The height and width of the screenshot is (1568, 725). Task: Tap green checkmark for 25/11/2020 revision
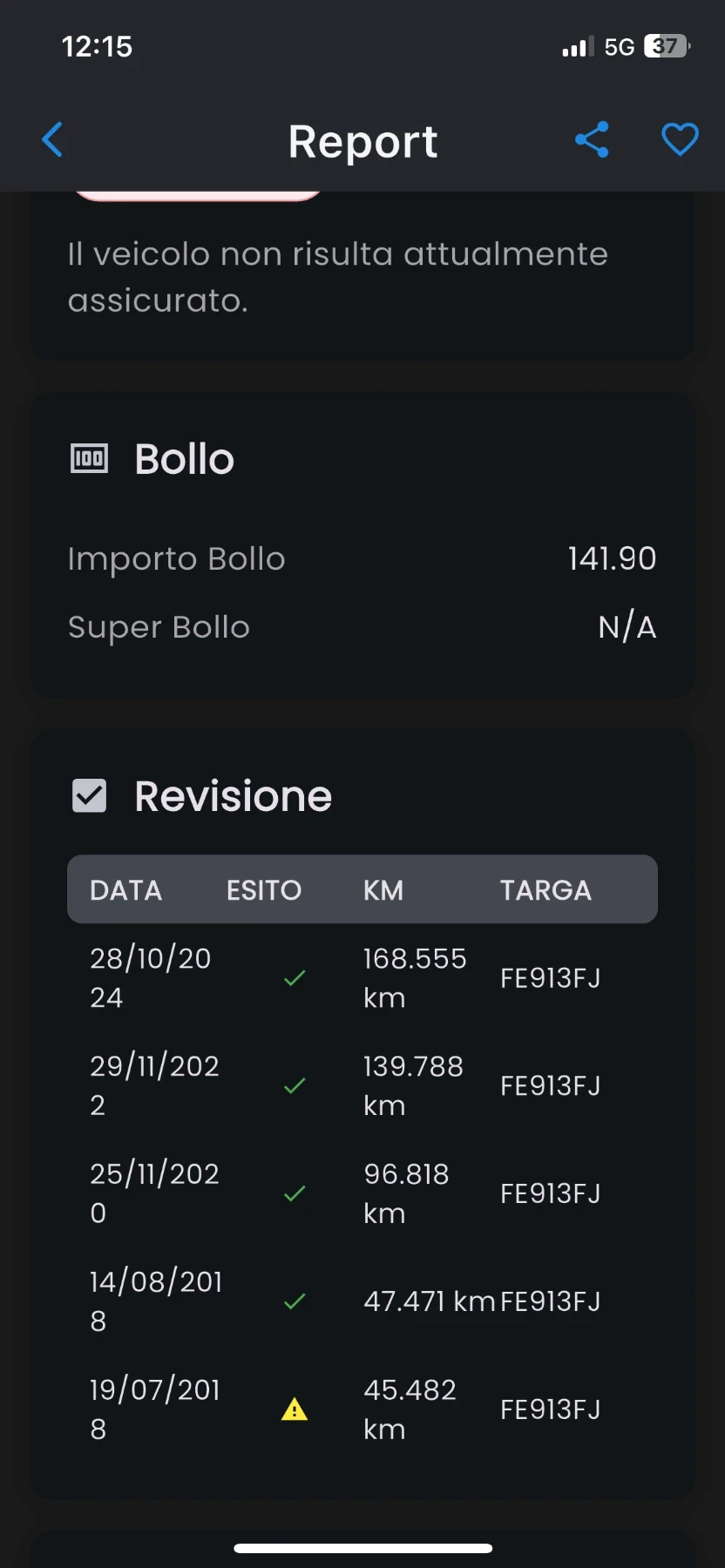(295, 1193)
